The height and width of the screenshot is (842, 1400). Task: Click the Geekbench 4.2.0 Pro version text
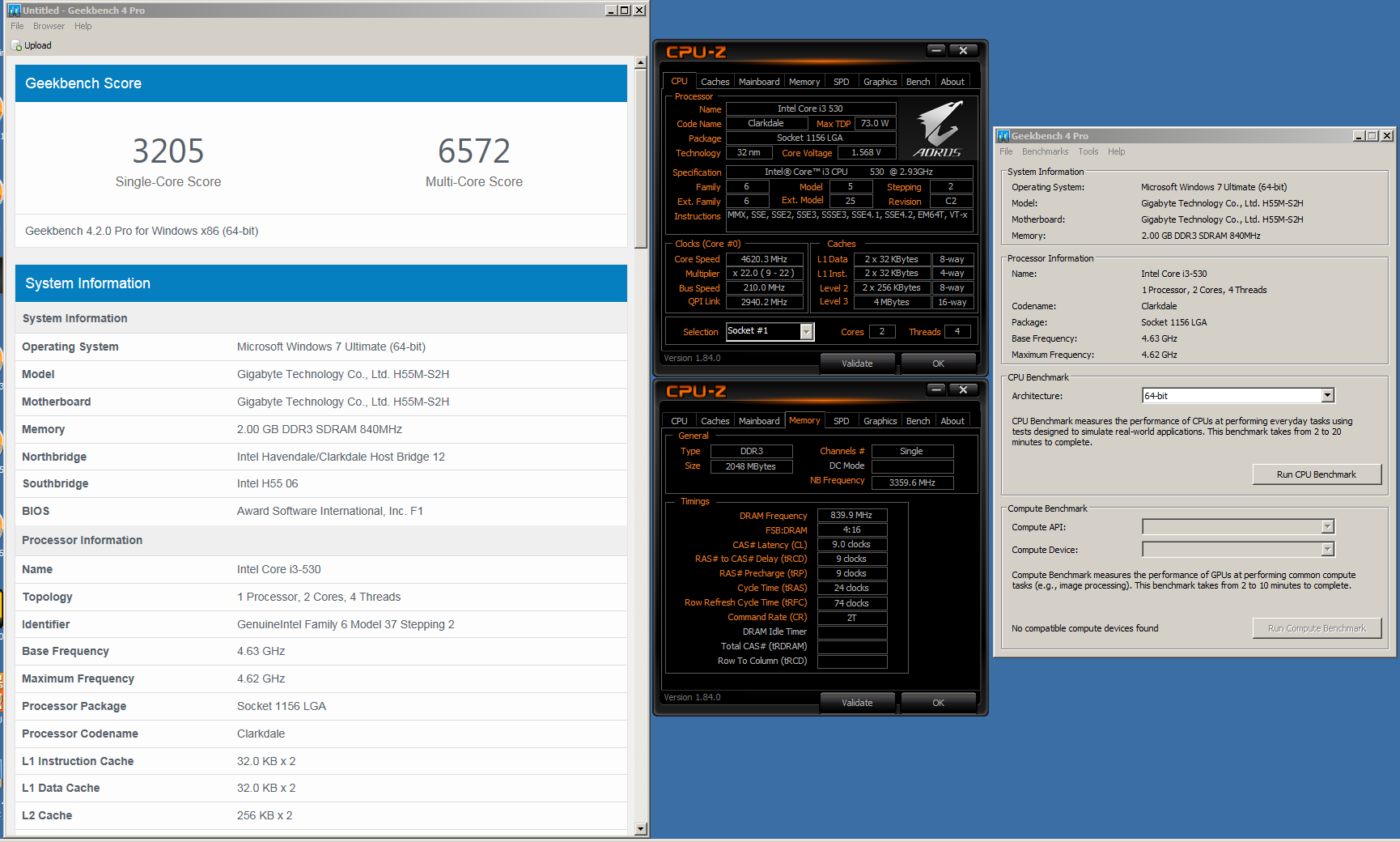pos(142,231)
